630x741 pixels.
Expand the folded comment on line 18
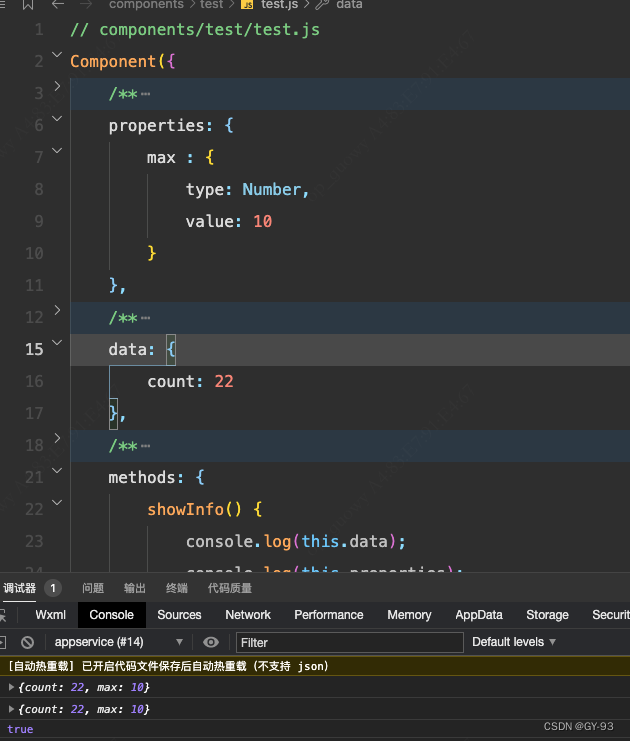pos(57,438)
